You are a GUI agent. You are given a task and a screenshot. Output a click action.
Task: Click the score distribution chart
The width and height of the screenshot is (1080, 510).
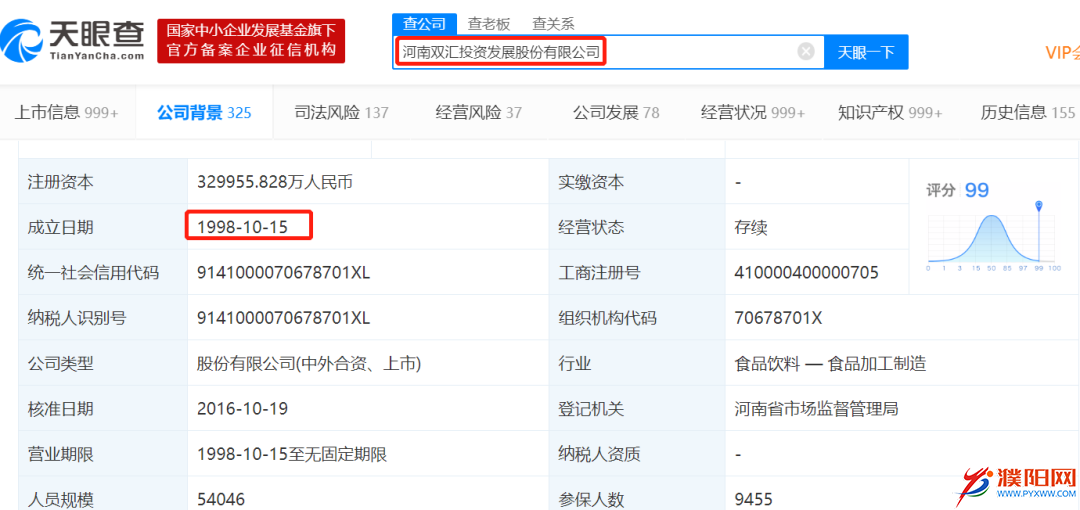(993, 236)
